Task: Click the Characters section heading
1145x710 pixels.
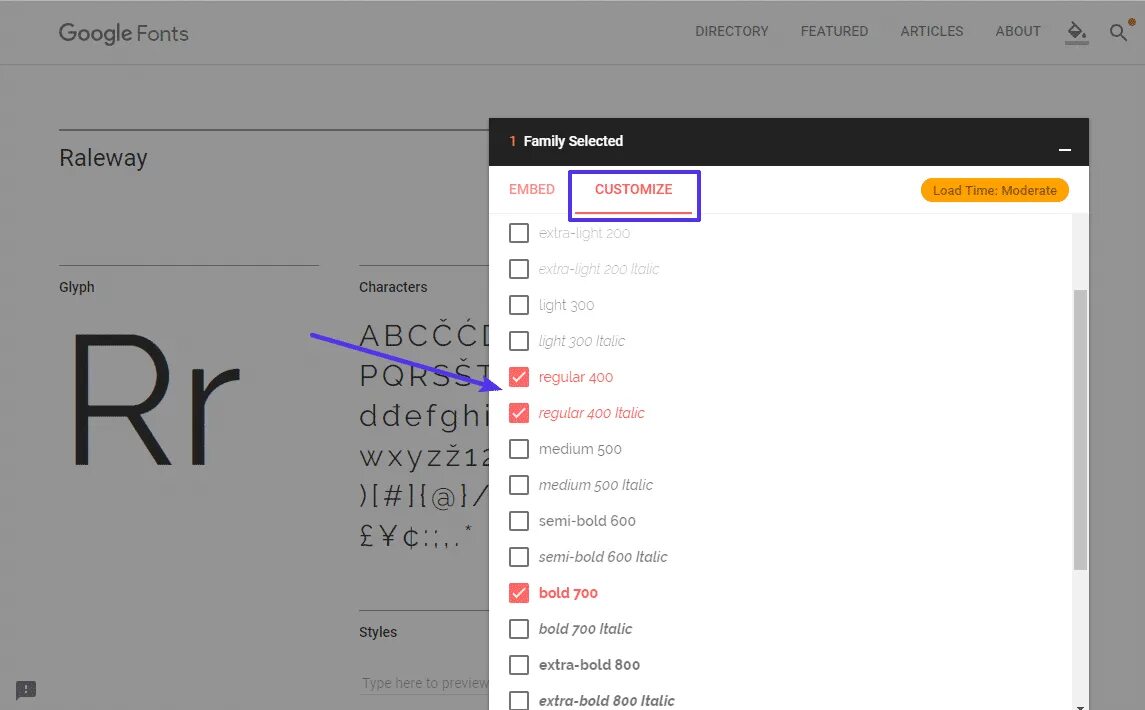Action: coord(393,287)
